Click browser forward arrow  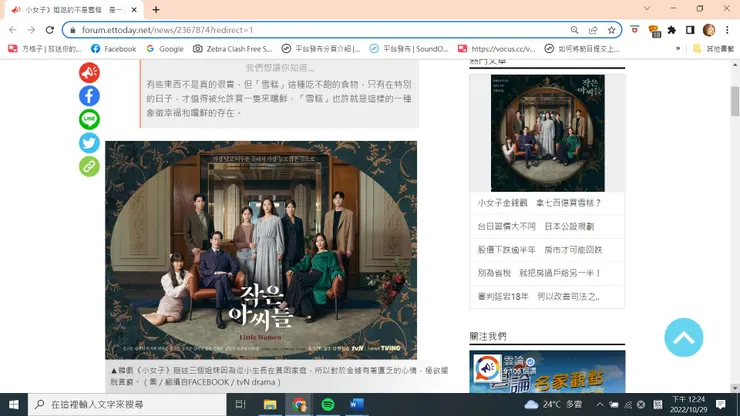31,30
